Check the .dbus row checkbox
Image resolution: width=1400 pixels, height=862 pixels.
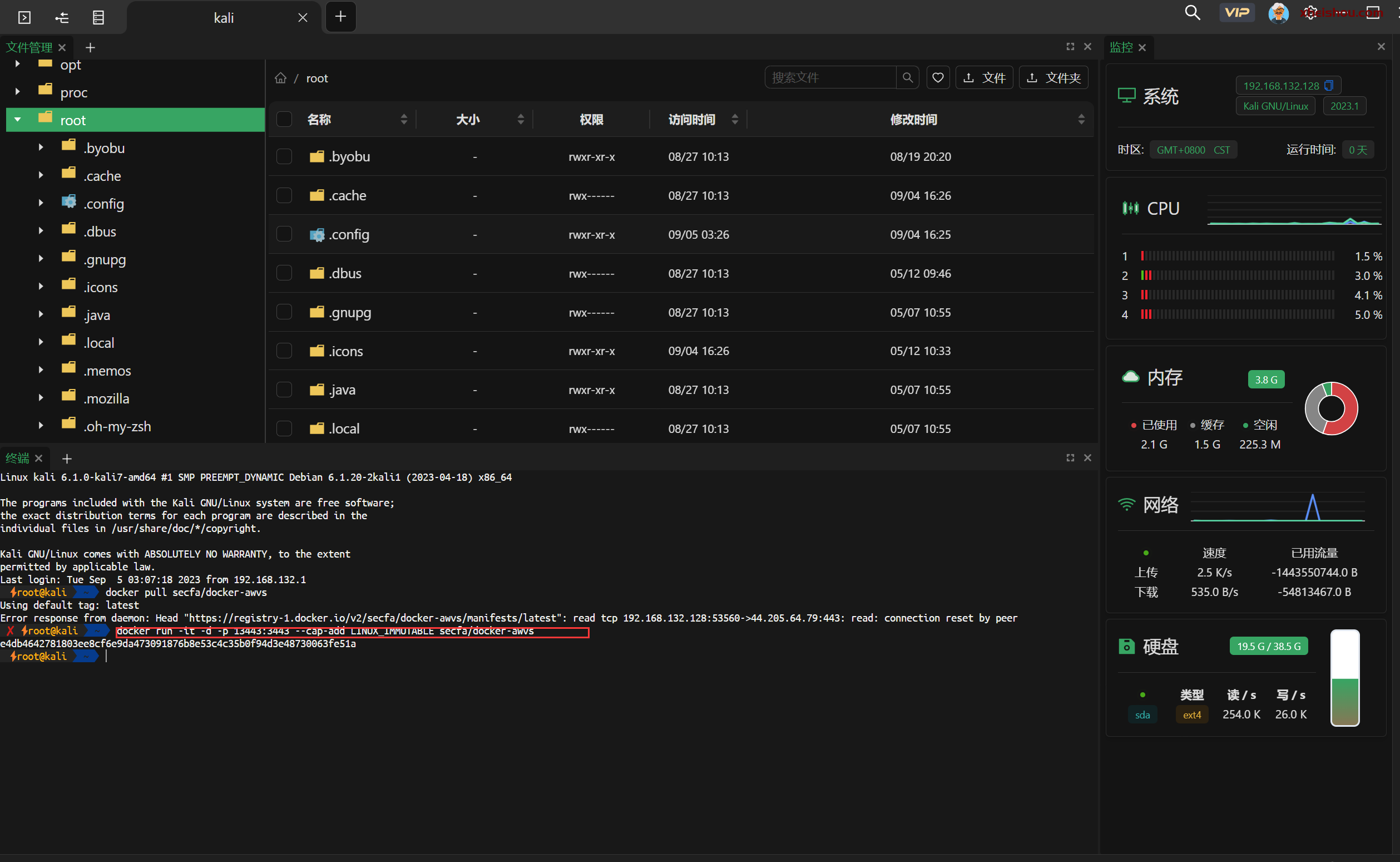[x=284, y=273]
